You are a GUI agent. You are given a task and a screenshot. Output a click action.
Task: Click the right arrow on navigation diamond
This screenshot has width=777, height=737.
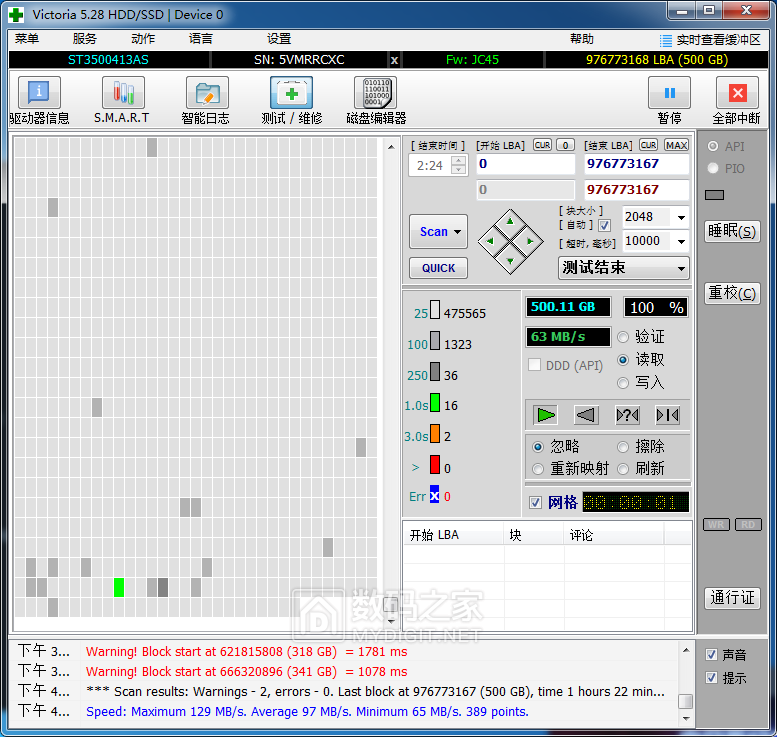click(x=530, y=241)
